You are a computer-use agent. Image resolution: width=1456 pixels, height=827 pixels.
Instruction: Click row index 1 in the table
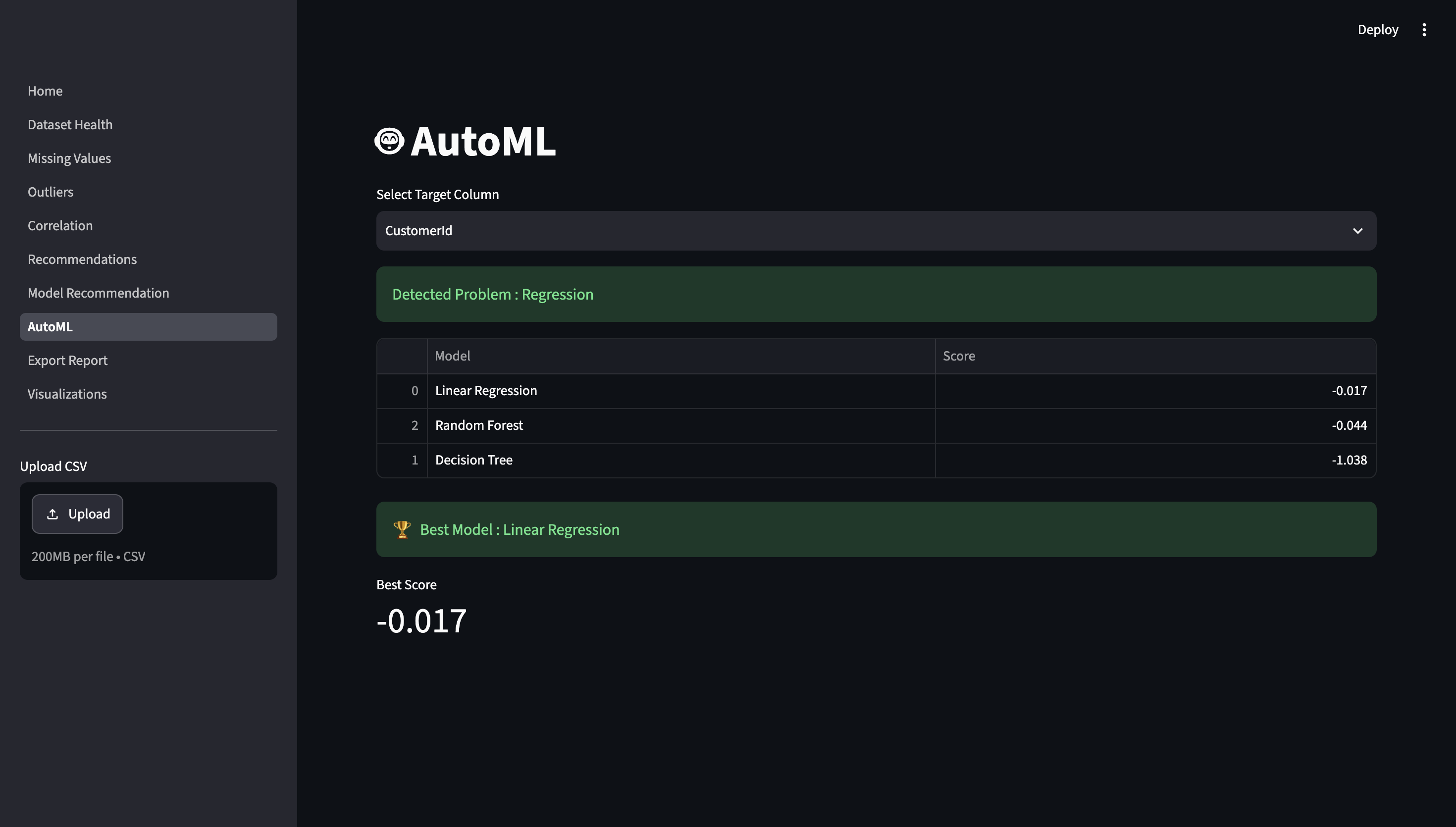(402, 460)
